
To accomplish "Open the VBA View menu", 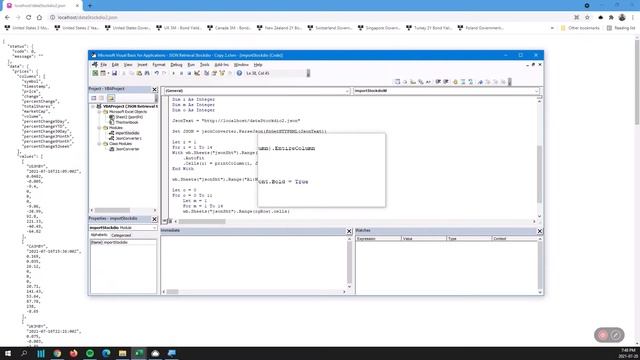I will 128,64.
